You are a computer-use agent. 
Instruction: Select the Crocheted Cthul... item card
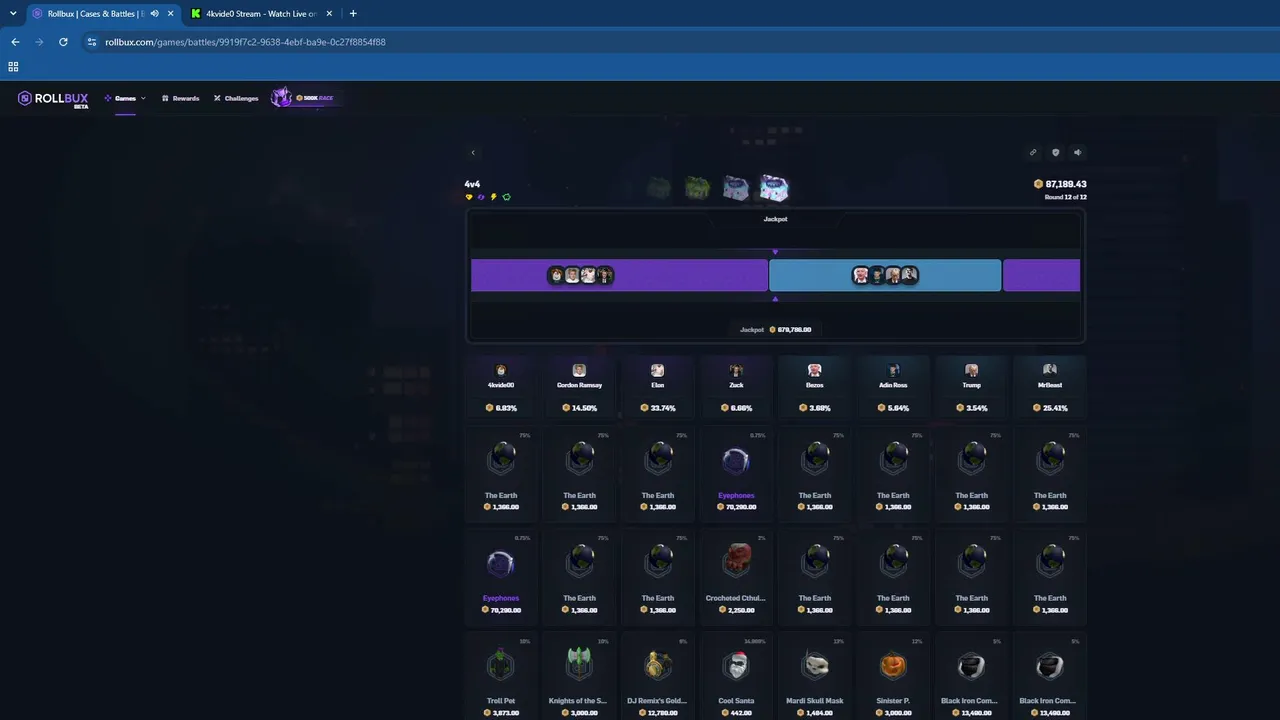tap(736, 577)
